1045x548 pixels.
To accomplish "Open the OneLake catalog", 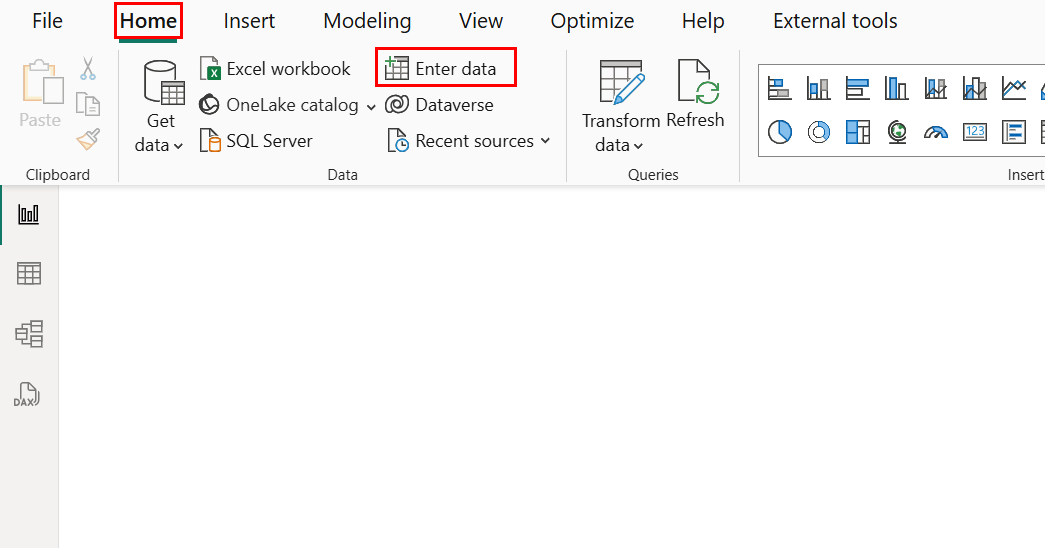I will click(x=279, y=105).
